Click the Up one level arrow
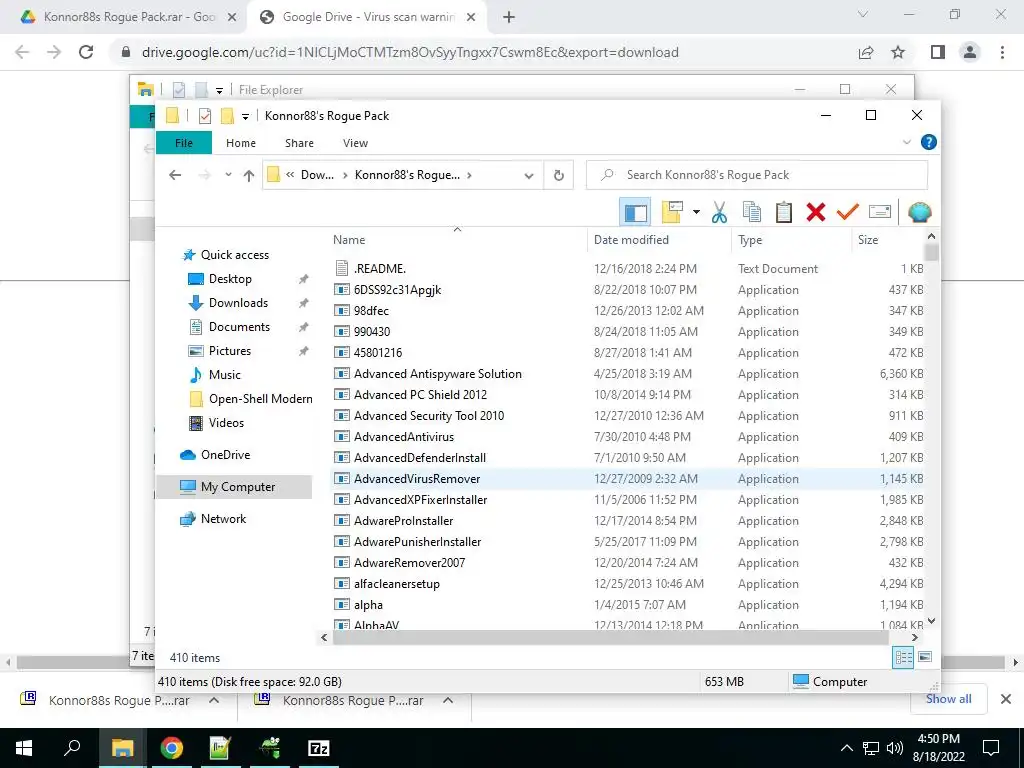The image size is (1024, 768). [249, 175]
